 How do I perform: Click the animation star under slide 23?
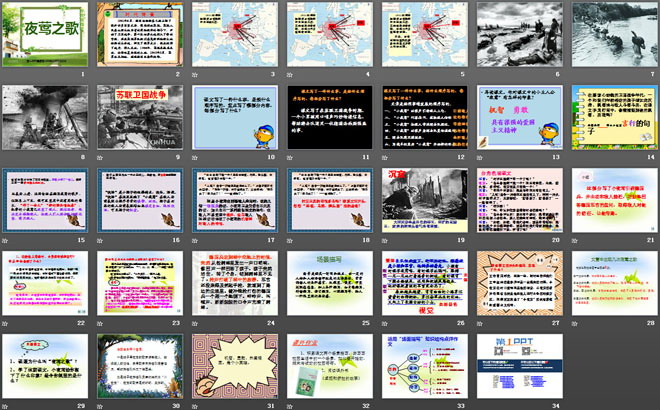click(100, 324)
